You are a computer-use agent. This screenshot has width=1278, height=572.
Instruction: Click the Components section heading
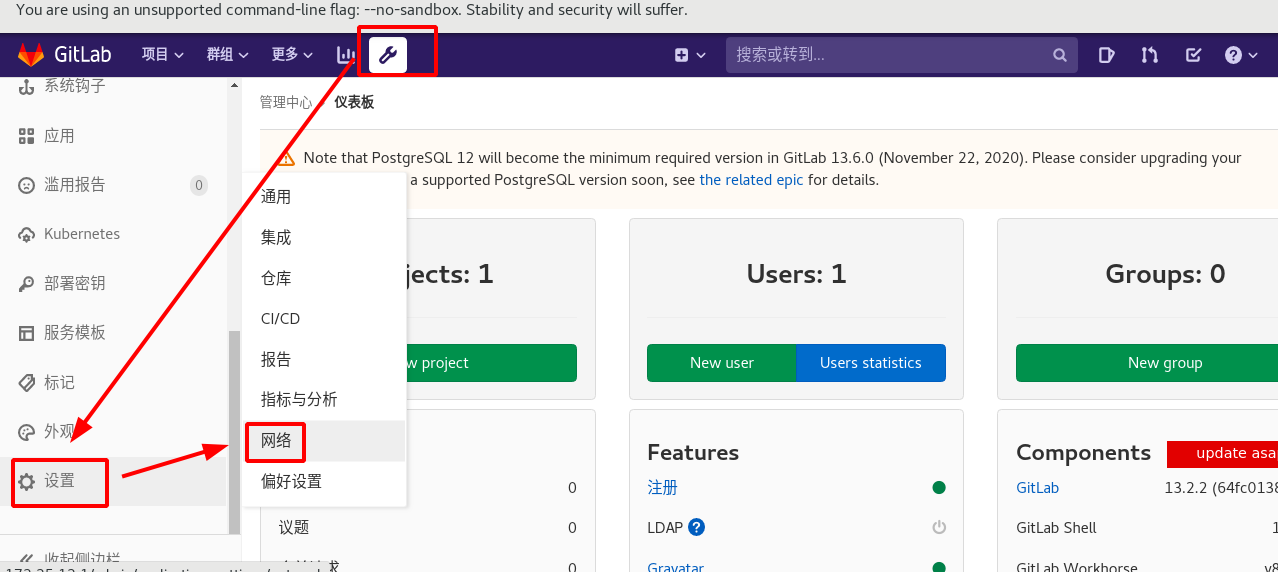(x=1083, y=453)
